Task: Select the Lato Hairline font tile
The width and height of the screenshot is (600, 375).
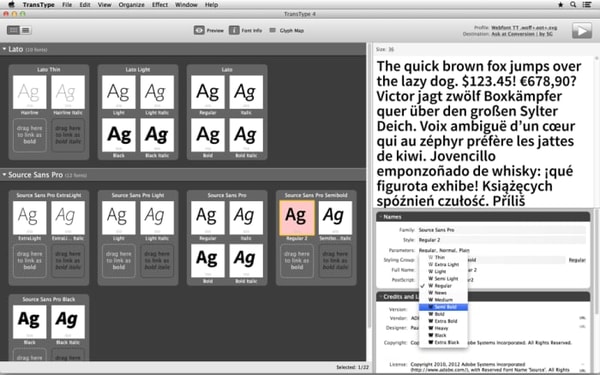Action: pos(29,92)
